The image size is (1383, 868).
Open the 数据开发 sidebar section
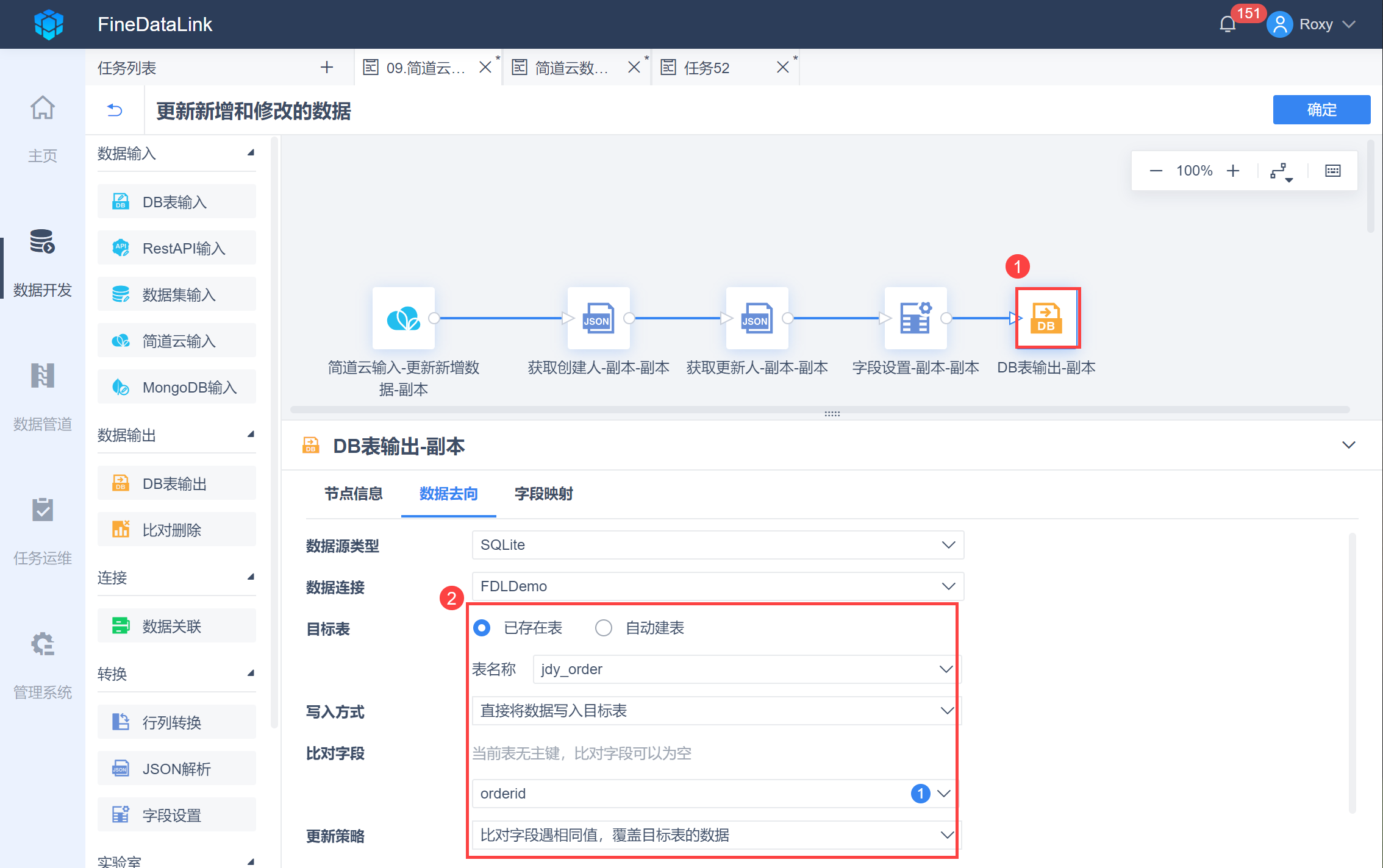(x=43, y=263)
